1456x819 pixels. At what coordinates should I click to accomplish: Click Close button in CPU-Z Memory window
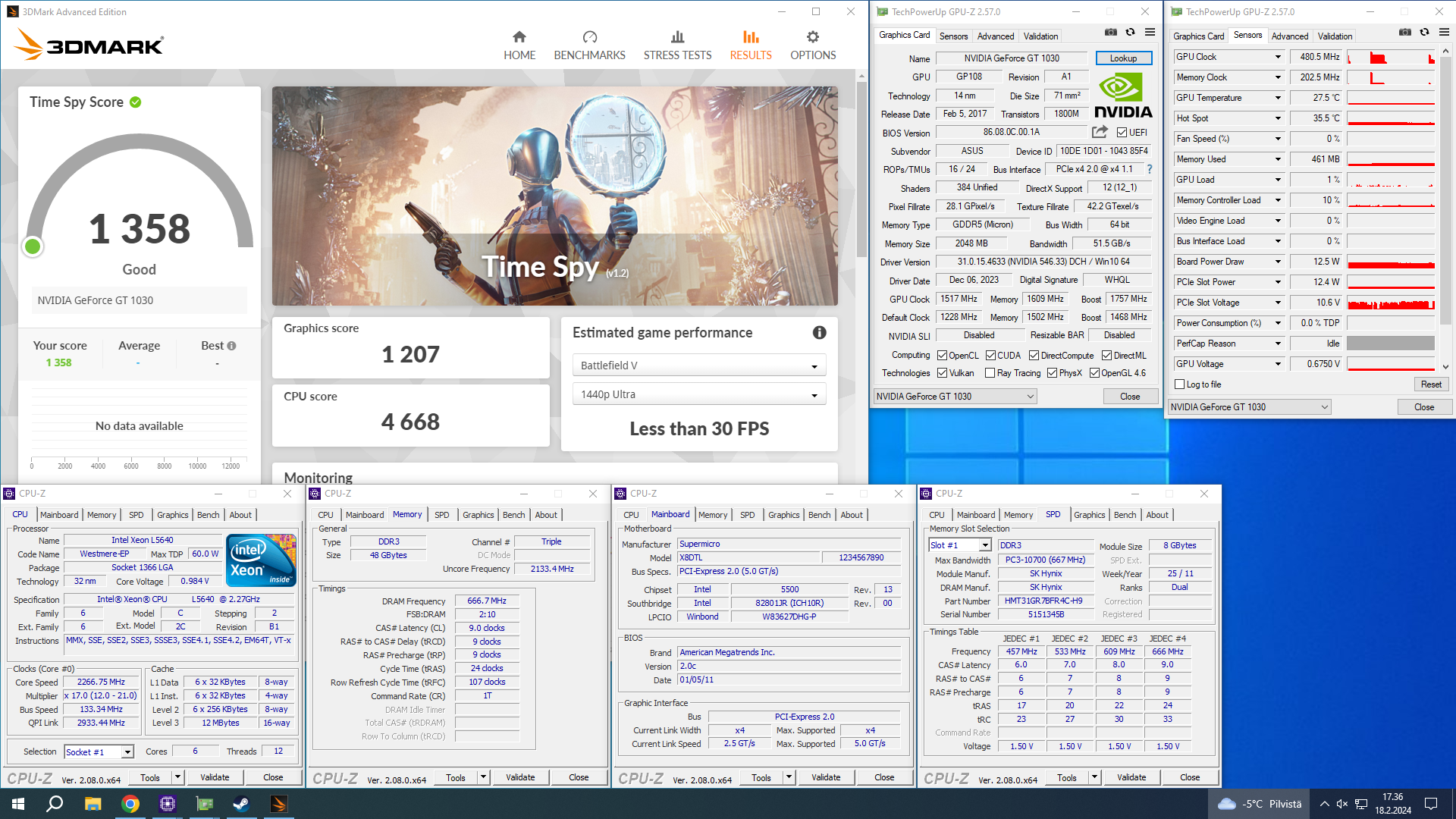point(579,777)
